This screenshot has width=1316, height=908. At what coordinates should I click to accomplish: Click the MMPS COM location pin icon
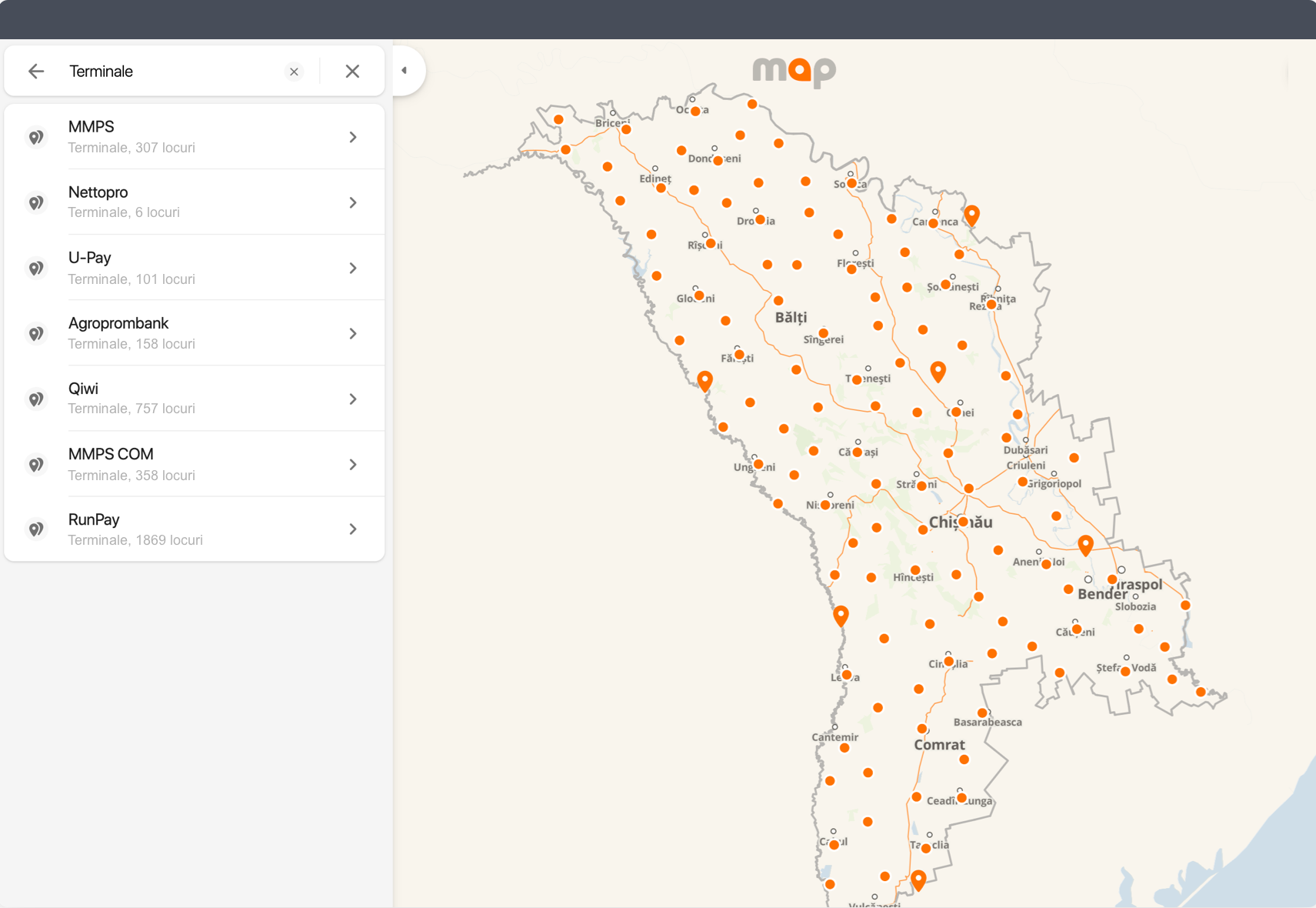pyautogui.click(x=36, y=465)
